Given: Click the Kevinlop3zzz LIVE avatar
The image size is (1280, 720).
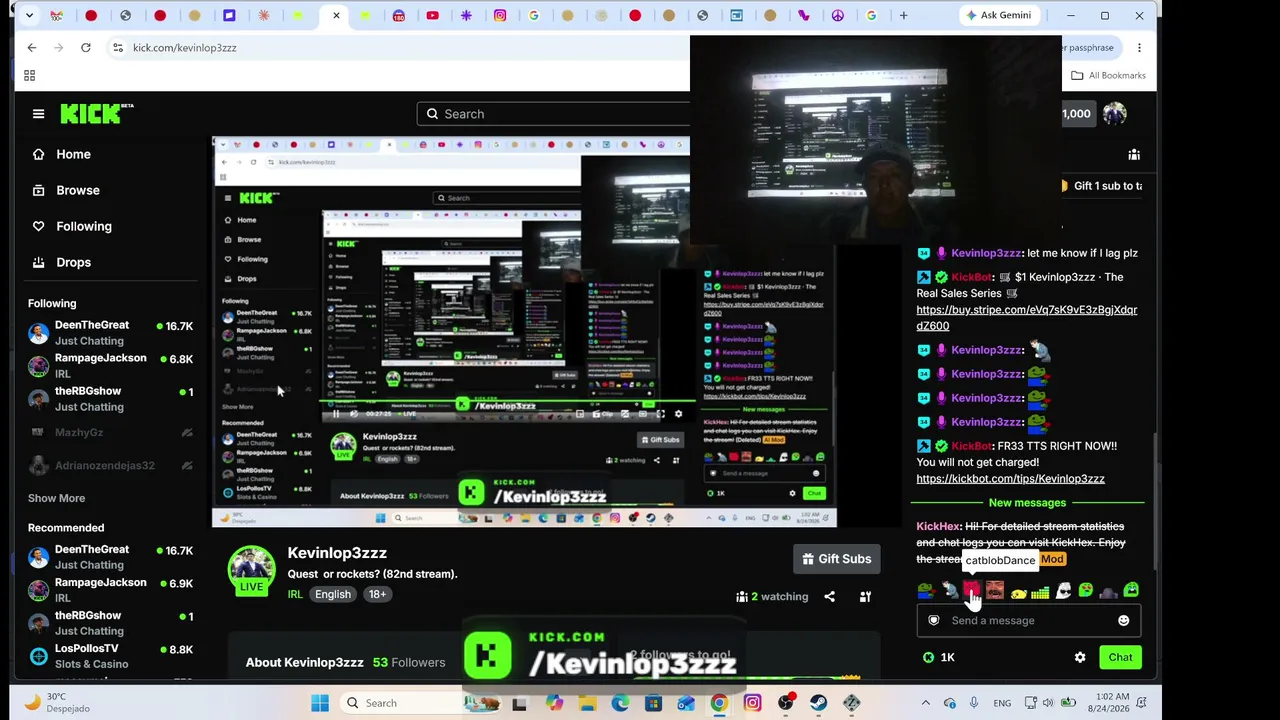Looking at the screenshot, I should [251, 570].
